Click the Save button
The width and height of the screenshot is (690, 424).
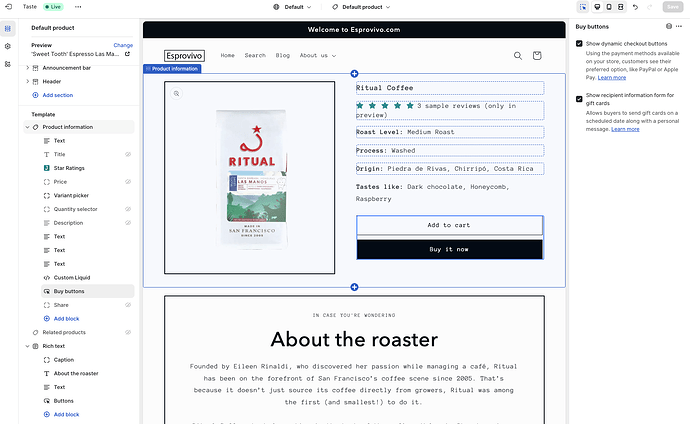click(x=673, y=7)
